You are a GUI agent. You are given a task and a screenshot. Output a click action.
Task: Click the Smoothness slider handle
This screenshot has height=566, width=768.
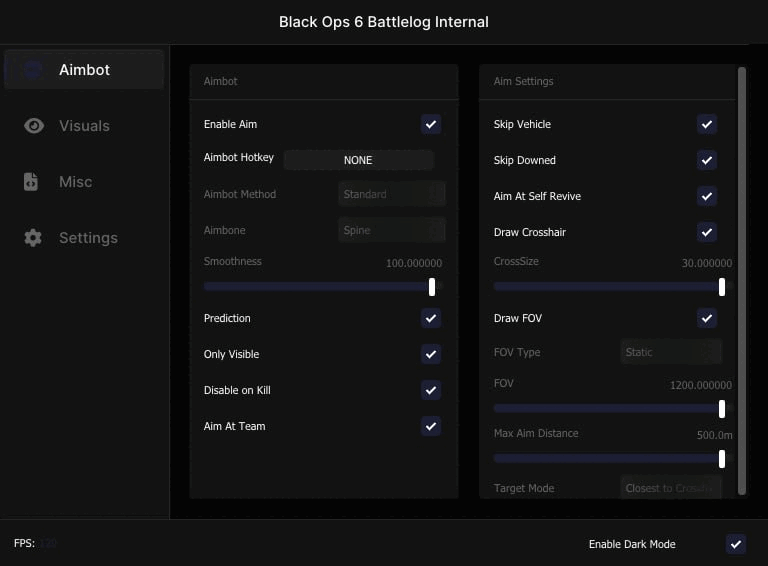coord(432,286)
